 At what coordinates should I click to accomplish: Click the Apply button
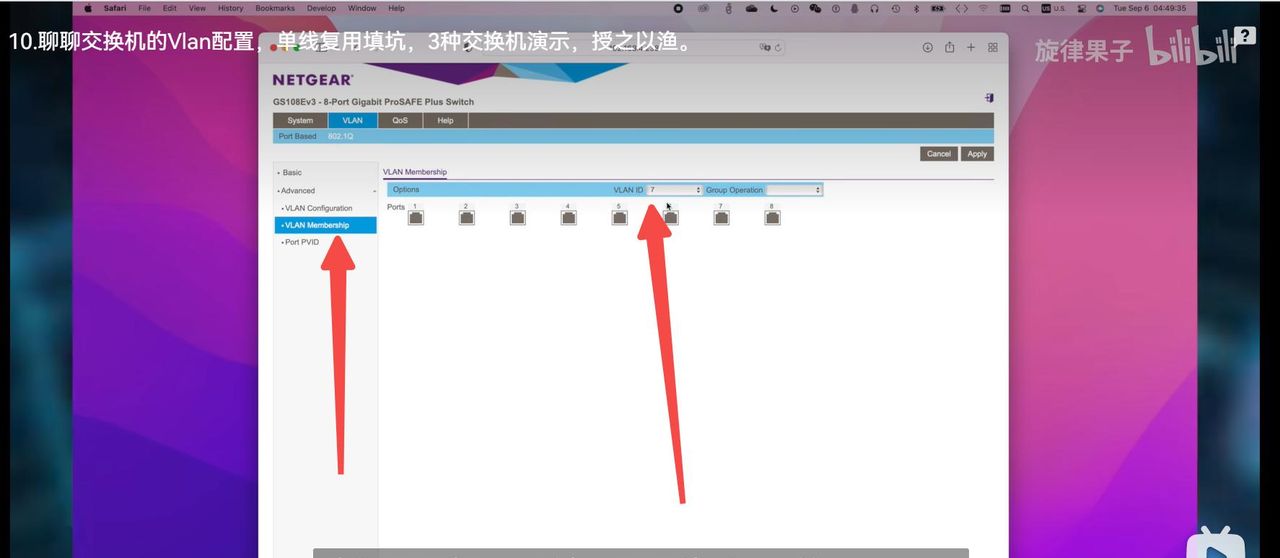(x=977, y=154)
